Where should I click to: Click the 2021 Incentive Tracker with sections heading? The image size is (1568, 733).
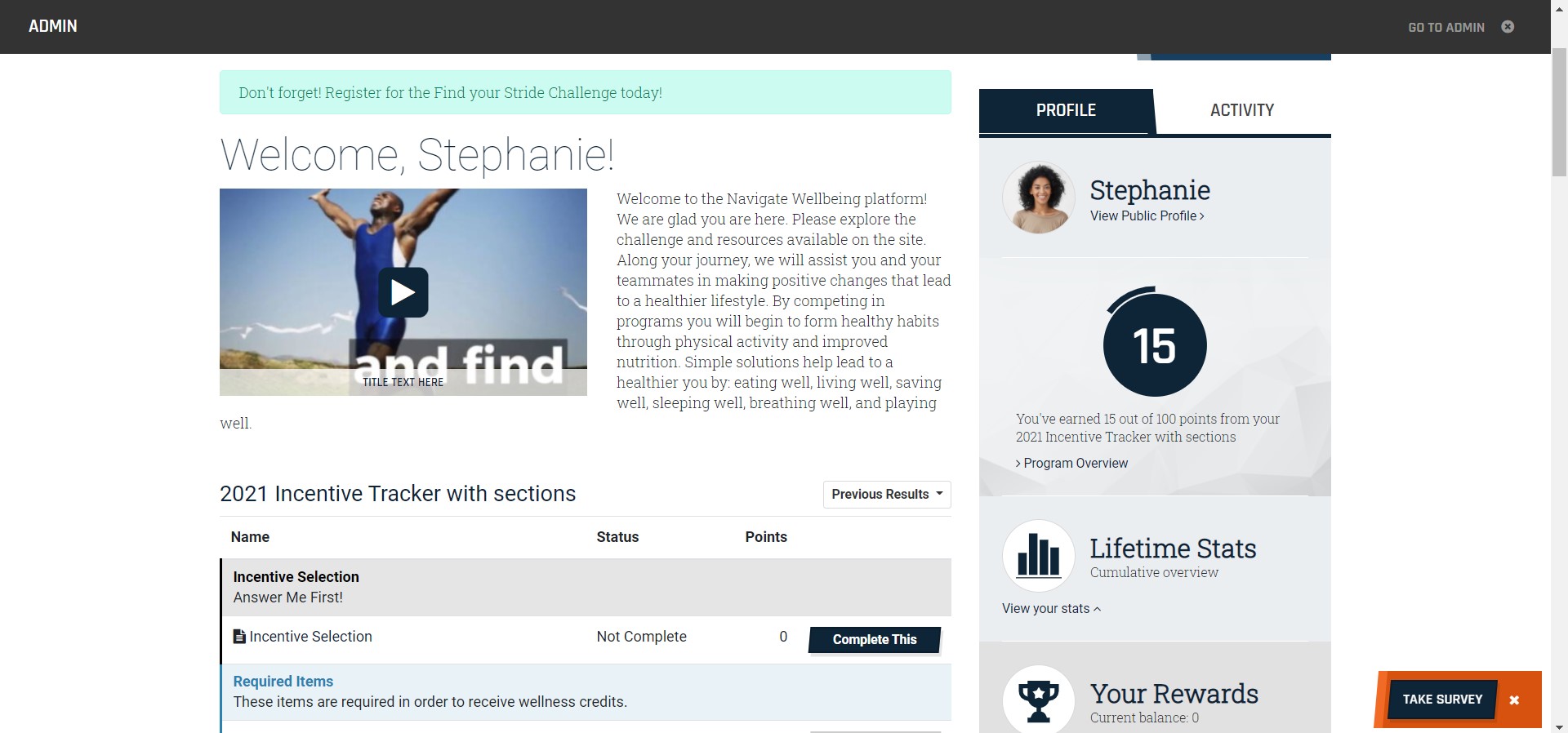[398, 494]
